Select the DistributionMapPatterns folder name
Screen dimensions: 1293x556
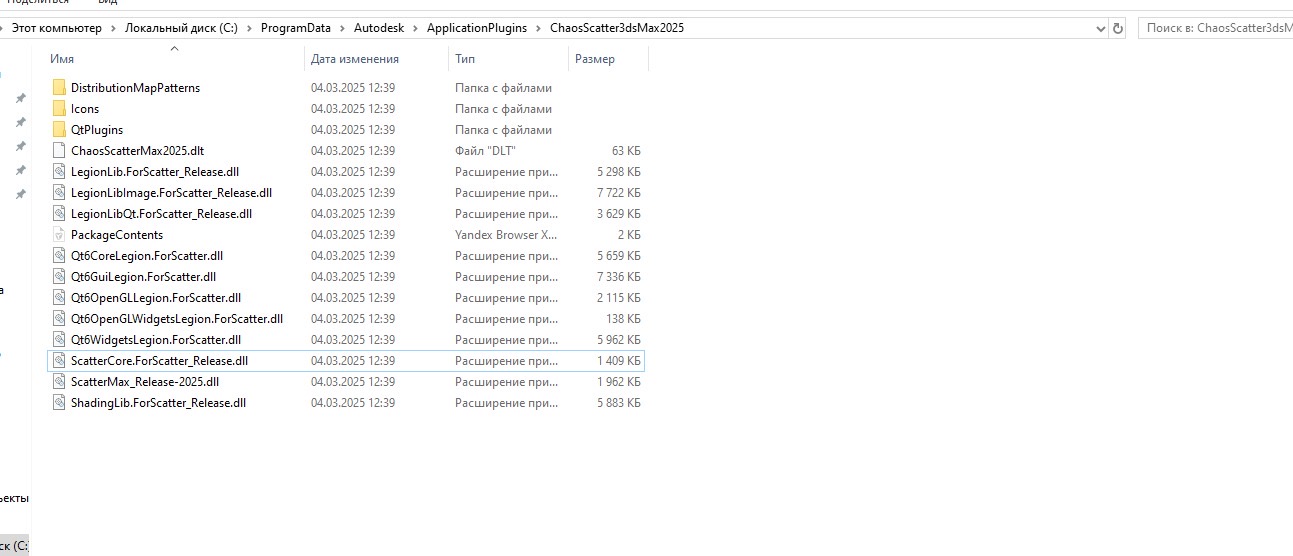(135, 88)
